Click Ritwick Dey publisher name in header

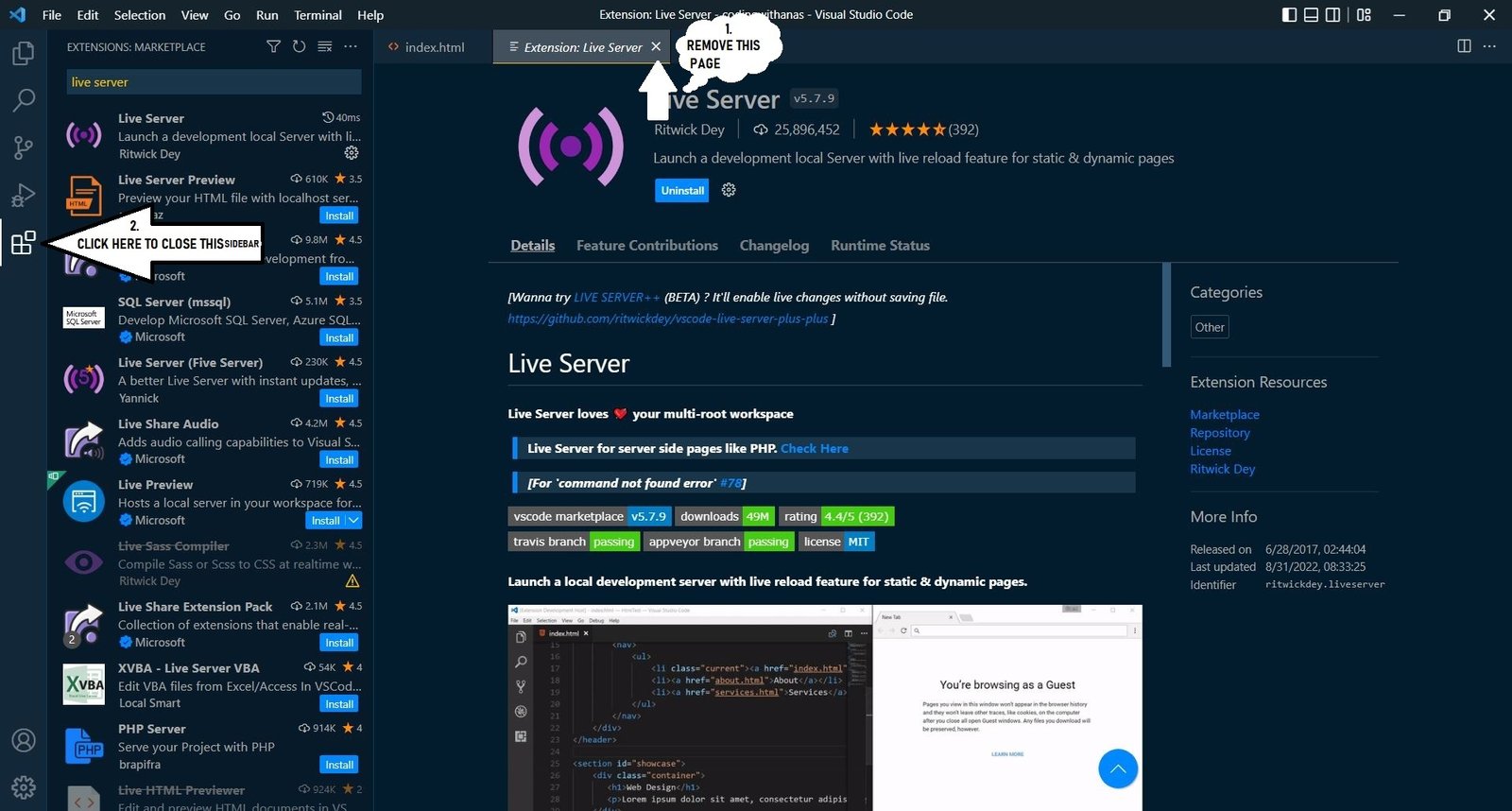click(689, 129)
